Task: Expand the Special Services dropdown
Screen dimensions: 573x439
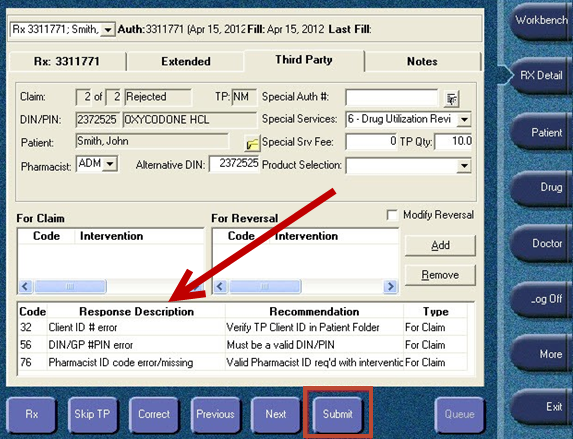Action: [x=464, y=120]
